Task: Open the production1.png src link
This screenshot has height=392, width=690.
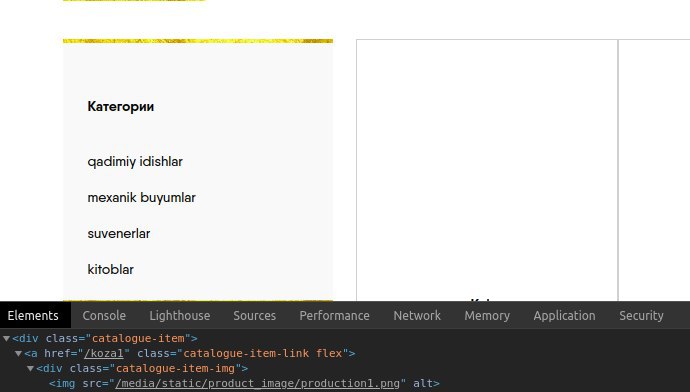Action: point(257,384)
